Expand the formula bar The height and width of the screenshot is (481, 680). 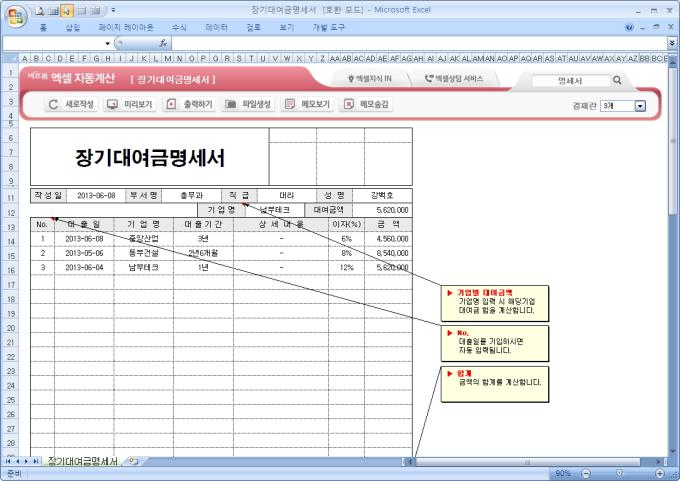coord(672,43)
